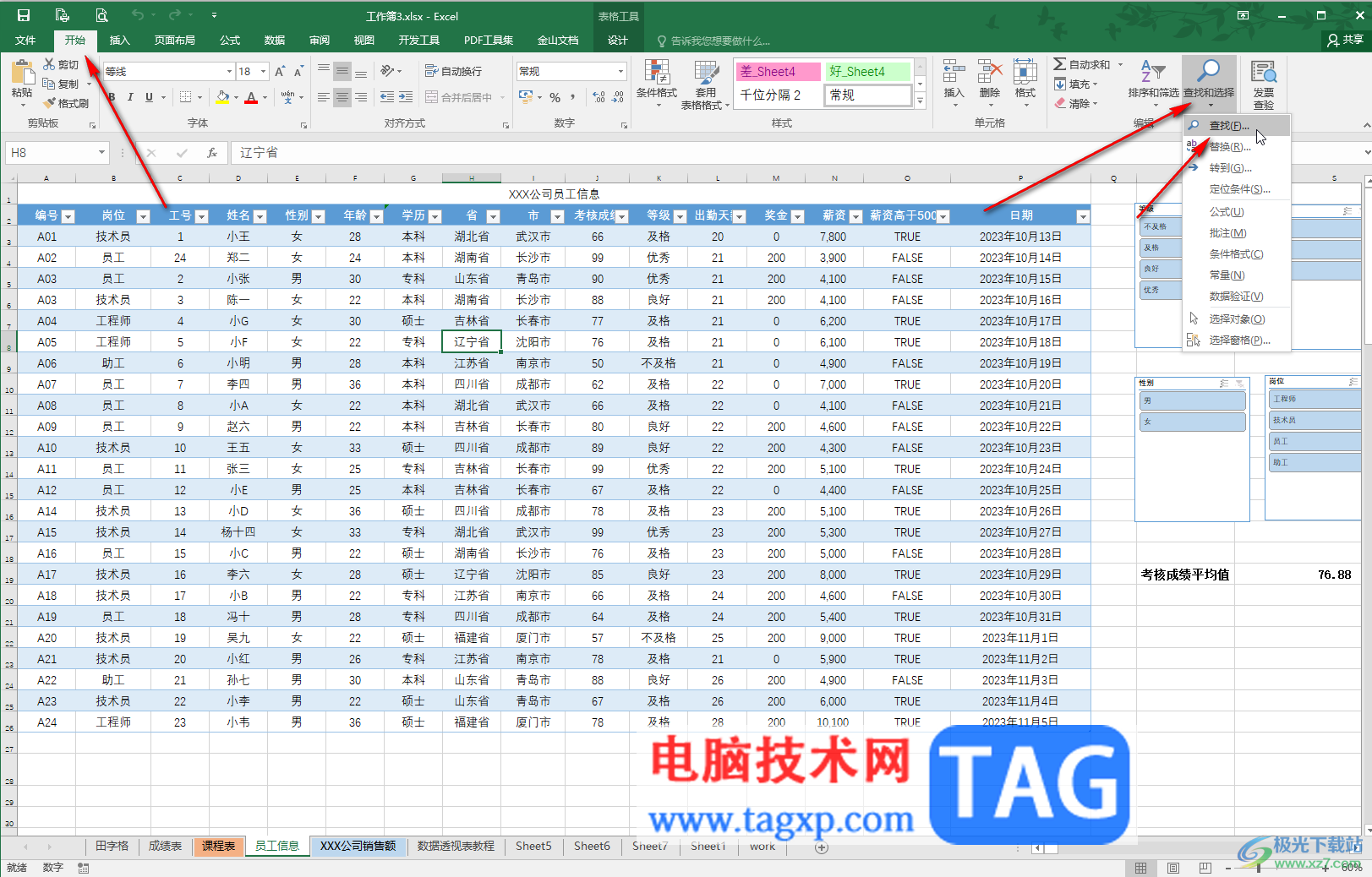Toggle align left horizontal alignment
1372x877 pixels.
(324, 97)
